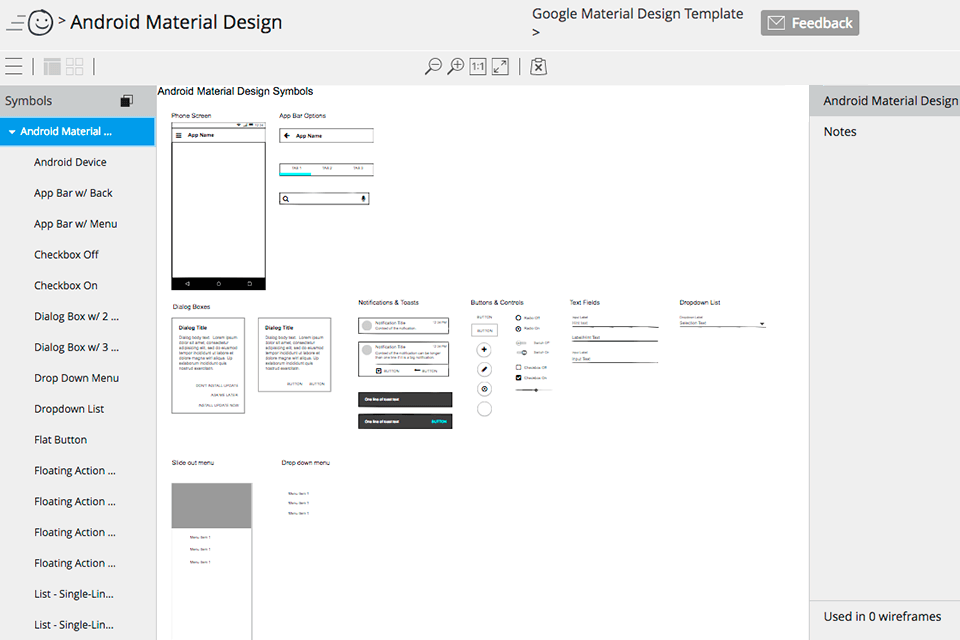960x640 pixels.
Task: Select Dropdown List symbol
Action: pos(69,408)
